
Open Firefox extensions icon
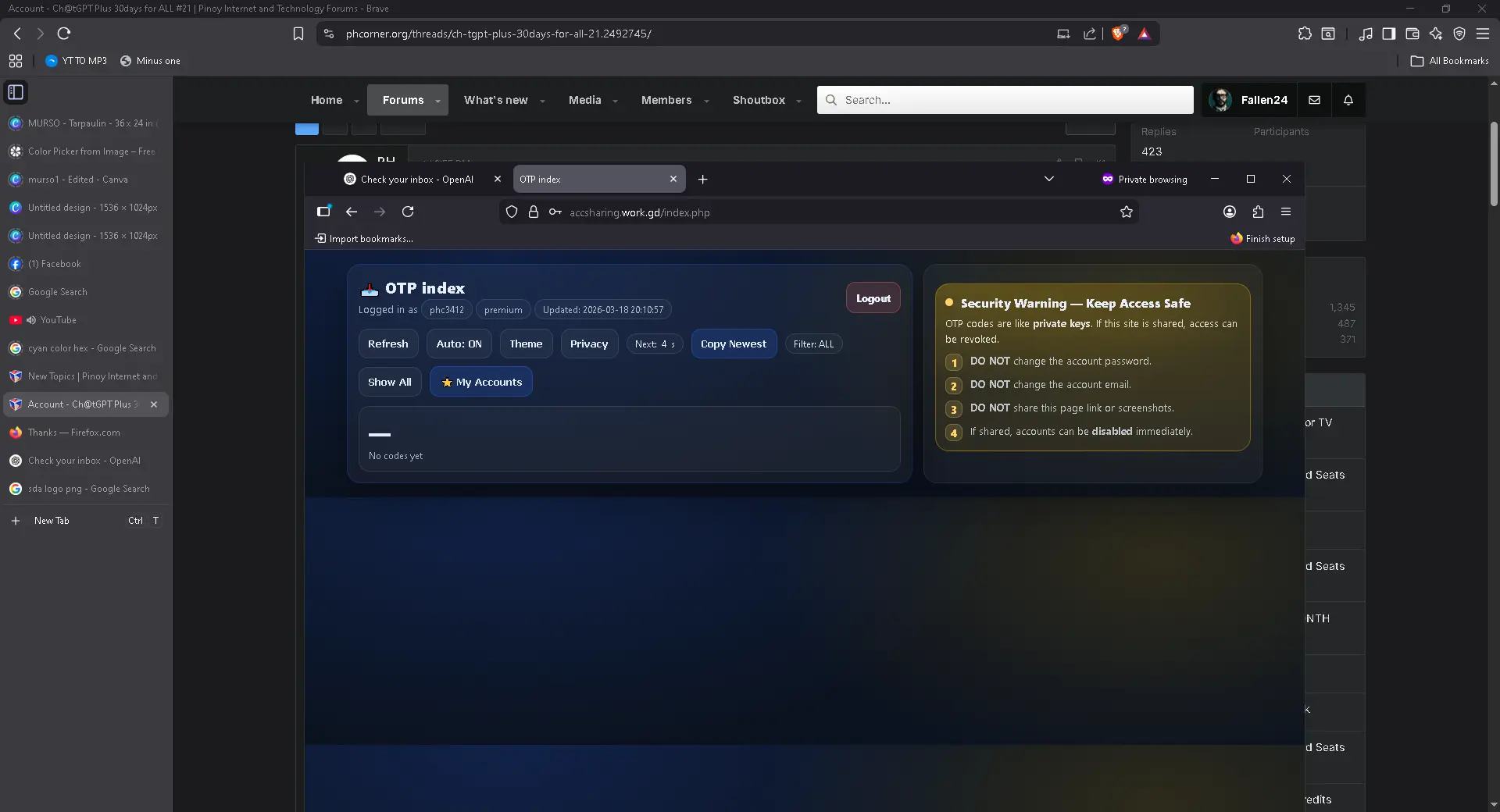[1258, 212]
